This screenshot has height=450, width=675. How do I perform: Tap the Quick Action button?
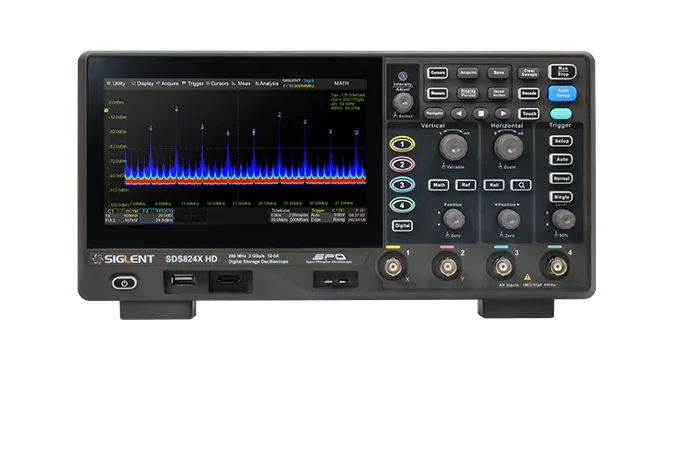499,93
